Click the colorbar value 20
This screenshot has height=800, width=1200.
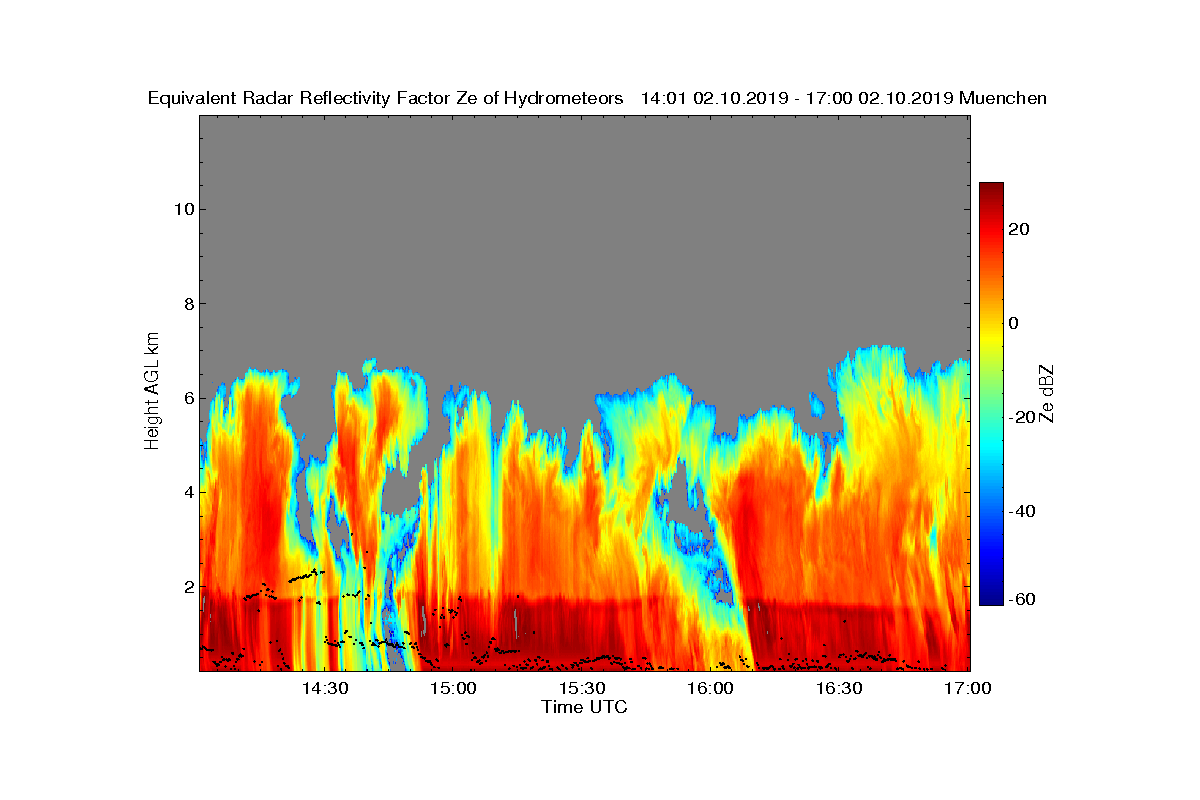[1020, 229]
